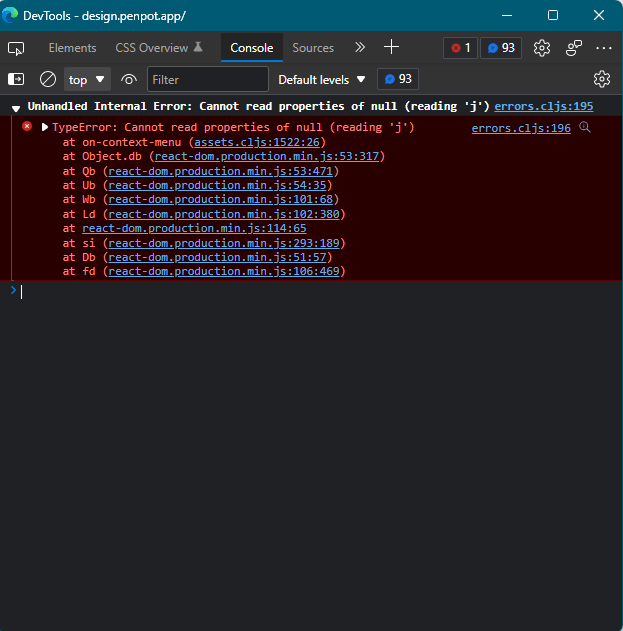Clear console with the circle-slash icon

pos(48,79)
